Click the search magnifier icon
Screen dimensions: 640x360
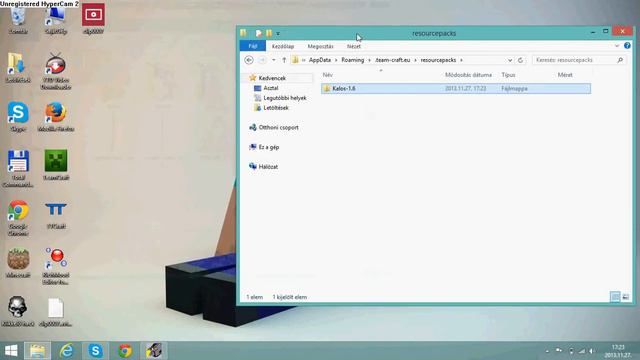(x=620, y=60)
